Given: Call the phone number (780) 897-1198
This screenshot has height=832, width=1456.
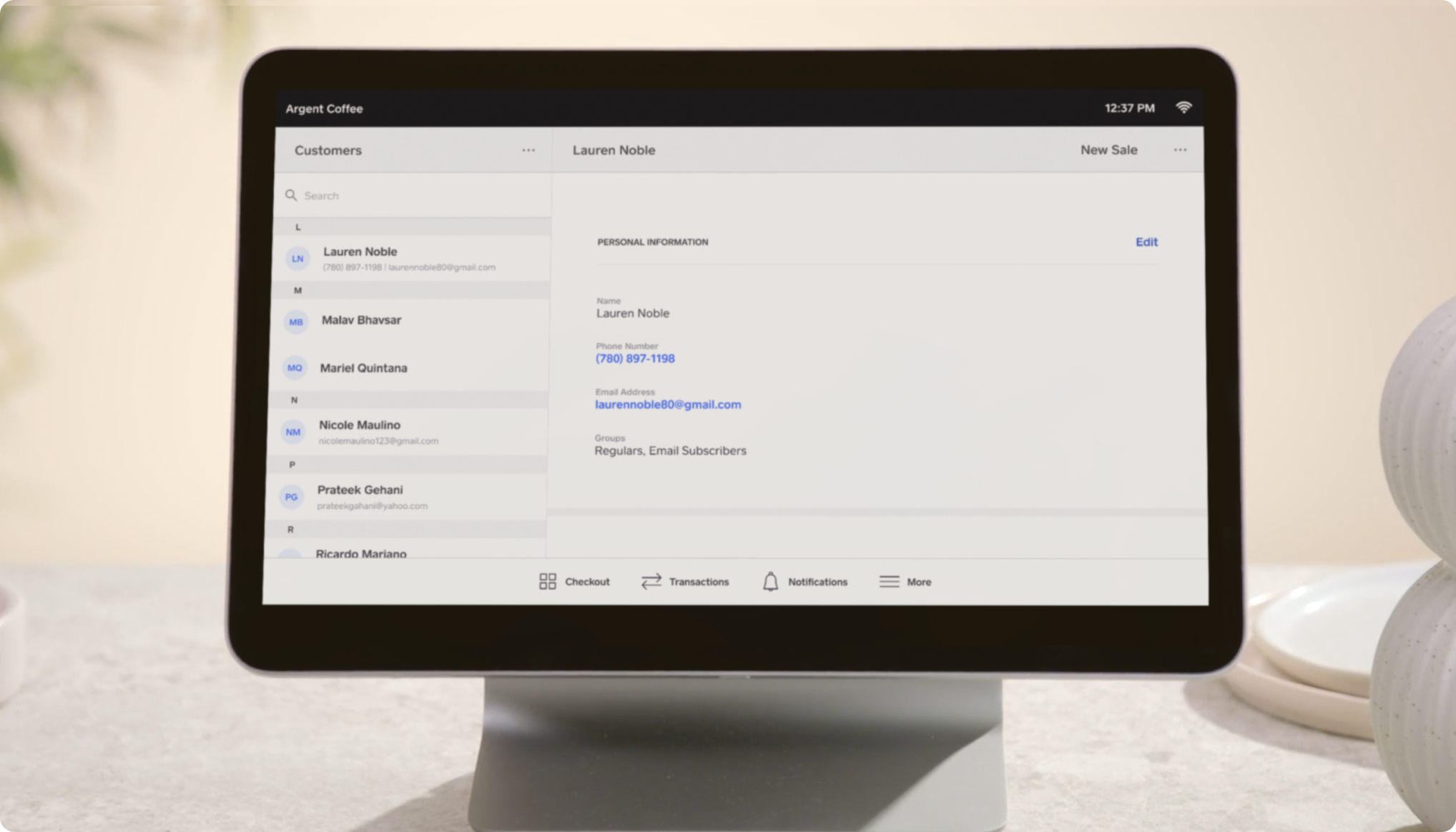Looking at the screenshot, I should tap(634, 358).
